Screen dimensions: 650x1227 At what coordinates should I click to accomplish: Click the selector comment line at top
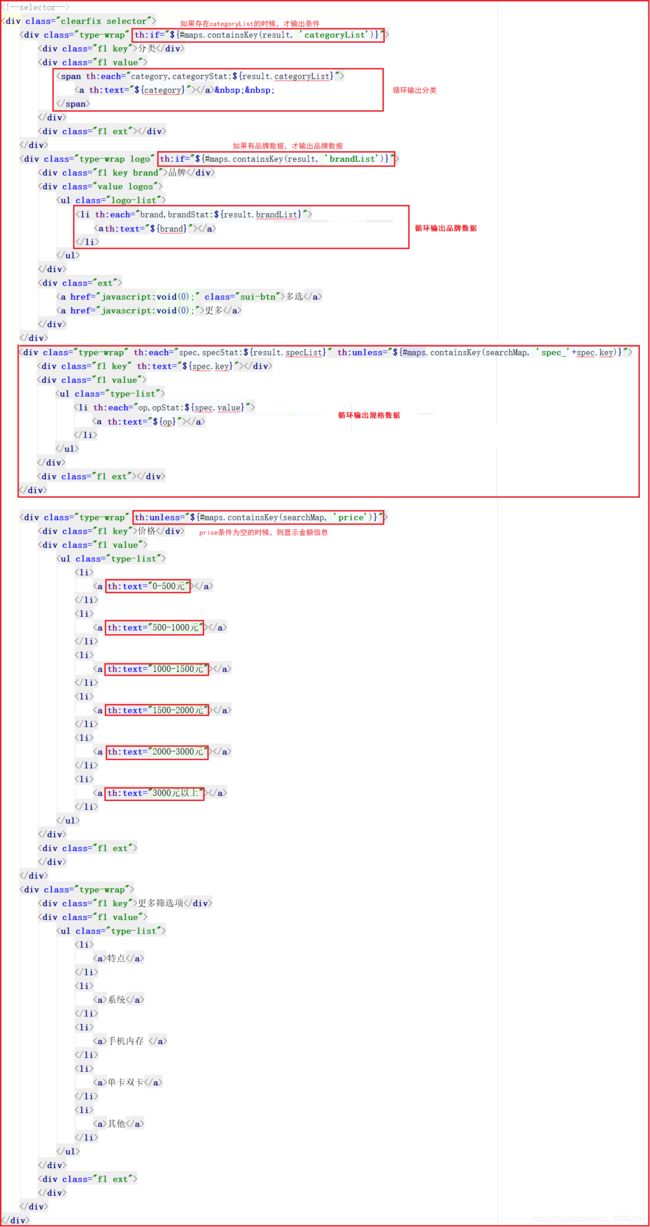click(34, 7)
